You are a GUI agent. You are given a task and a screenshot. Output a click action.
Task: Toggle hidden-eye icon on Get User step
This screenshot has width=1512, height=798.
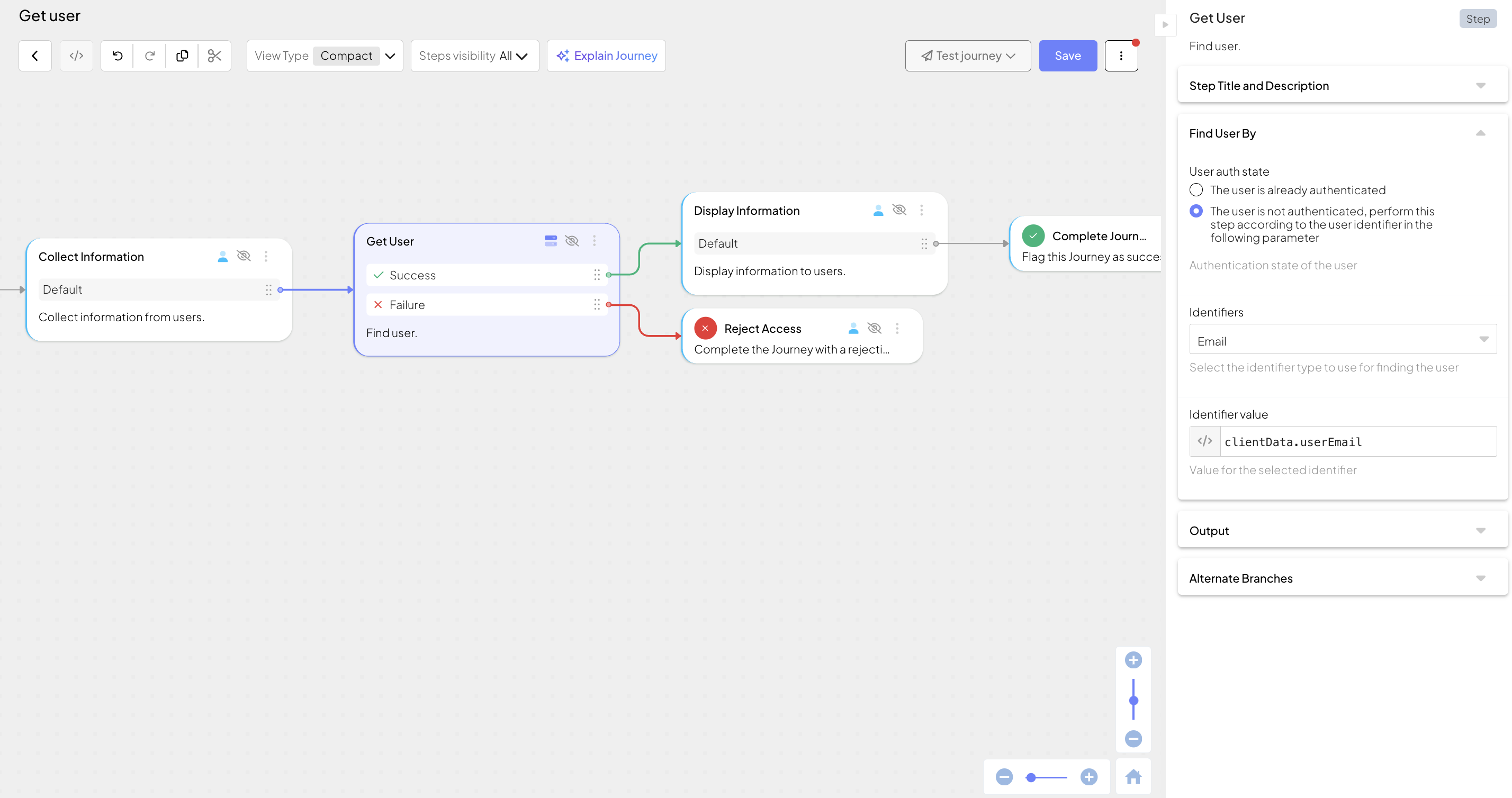tap(572, 241)
